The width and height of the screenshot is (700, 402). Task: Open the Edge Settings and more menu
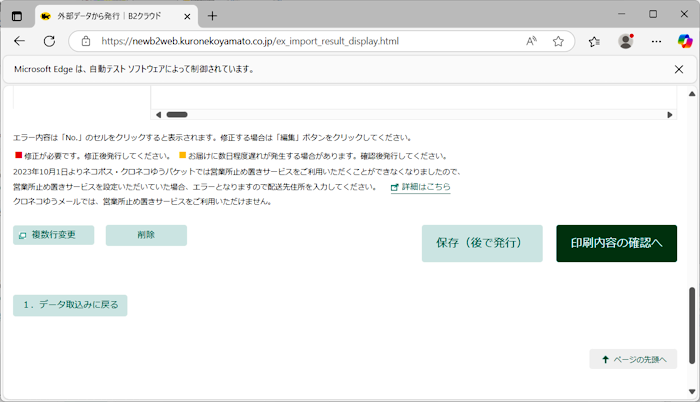click(x=656, y=41)
